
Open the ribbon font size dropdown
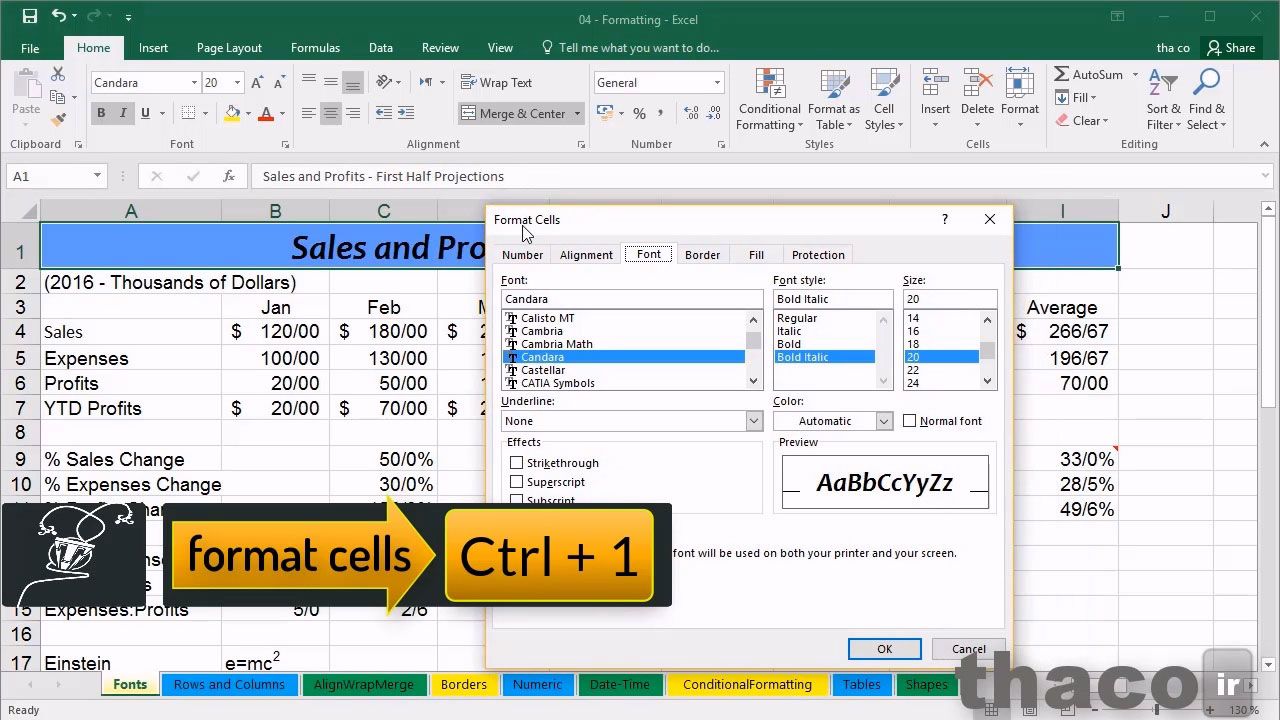coord(237,83)
